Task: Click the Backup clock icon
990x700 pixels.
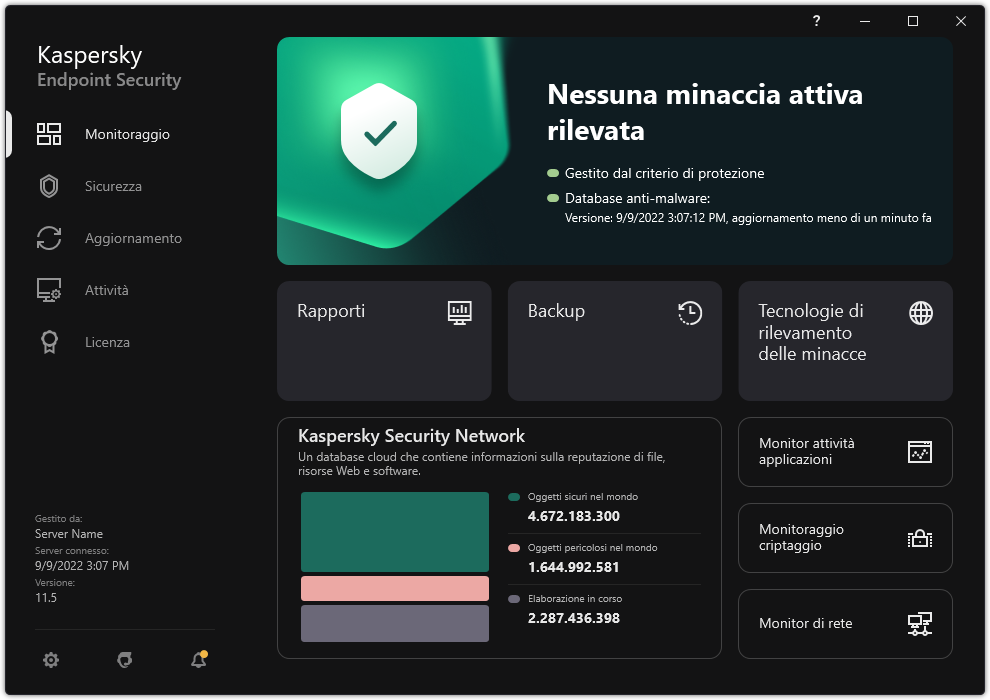Action: (689, 312)
